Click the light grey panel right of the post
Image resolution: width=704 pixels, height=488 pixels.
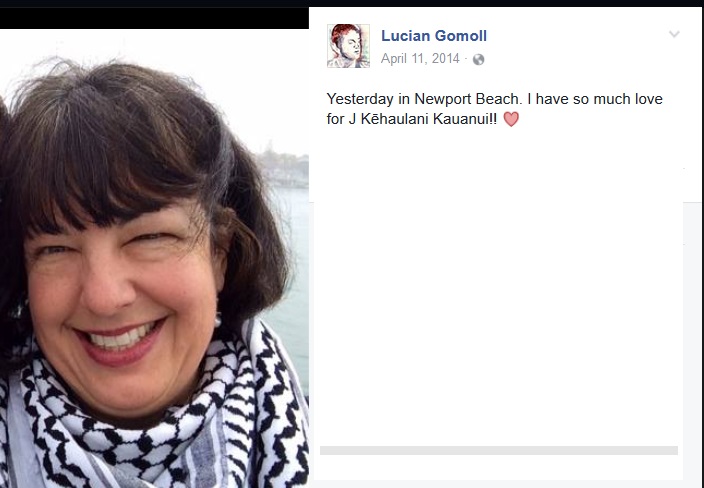pyautogui.click(x=694, y=341)
